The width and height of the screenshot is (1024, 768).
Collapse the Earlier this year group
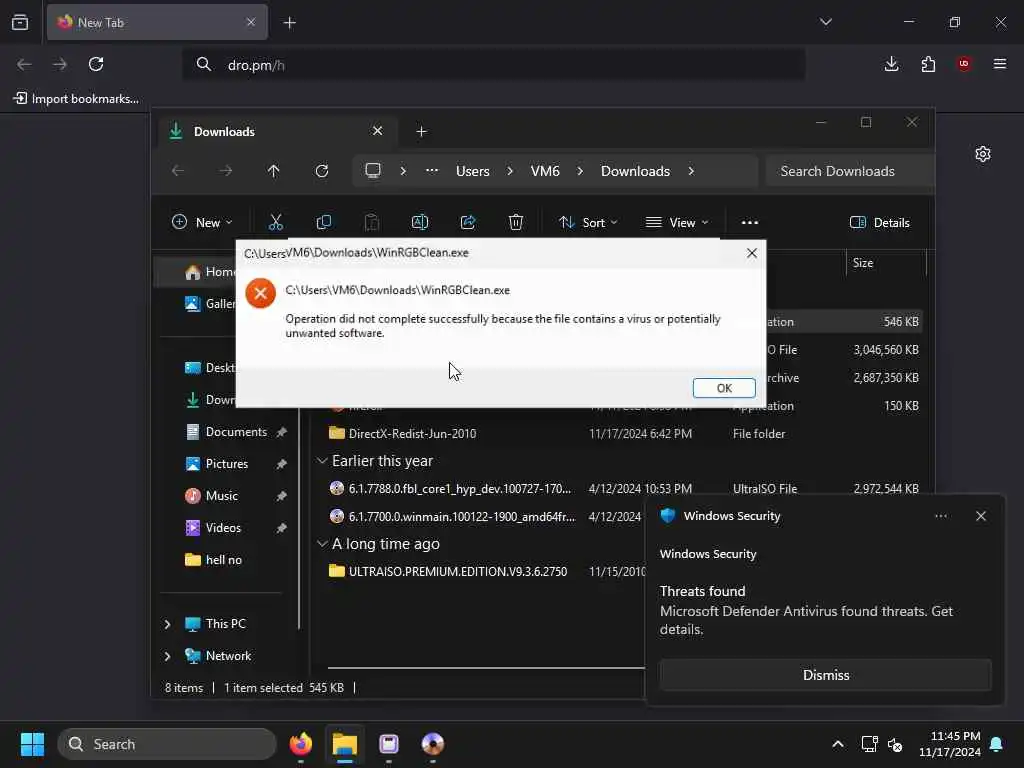[x=322, y=461]
